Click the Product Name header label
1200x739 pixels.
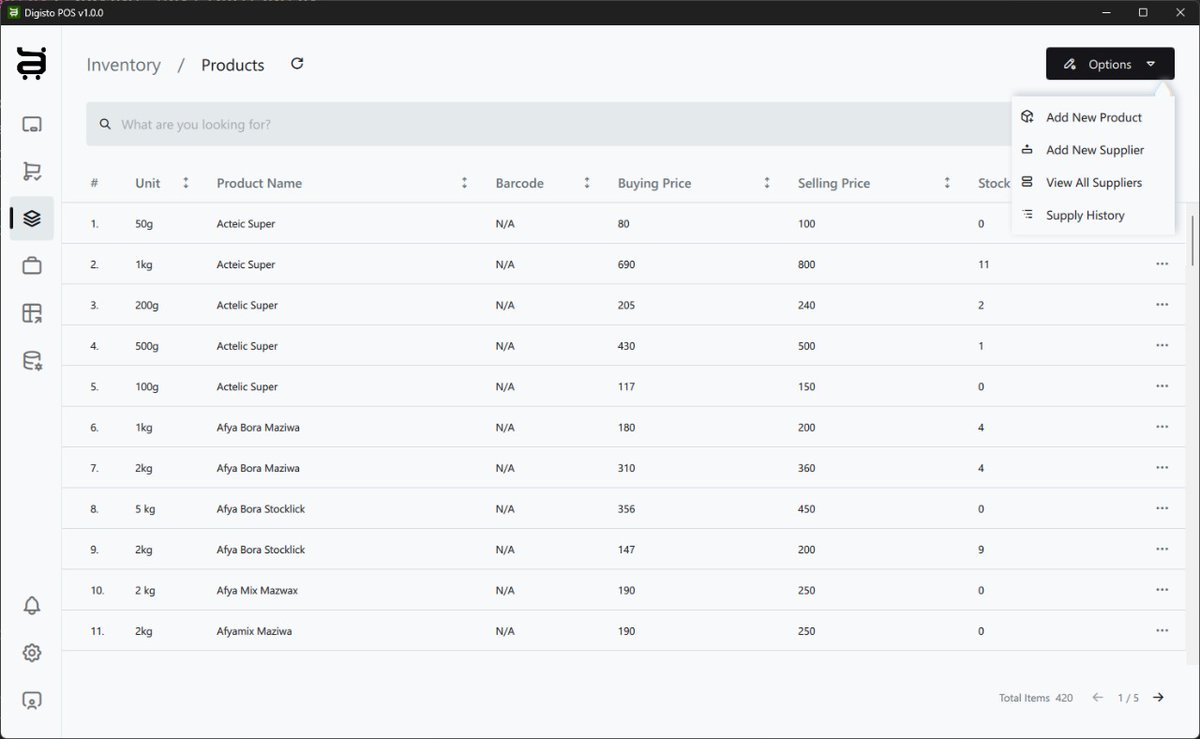[x=259, y=183]
